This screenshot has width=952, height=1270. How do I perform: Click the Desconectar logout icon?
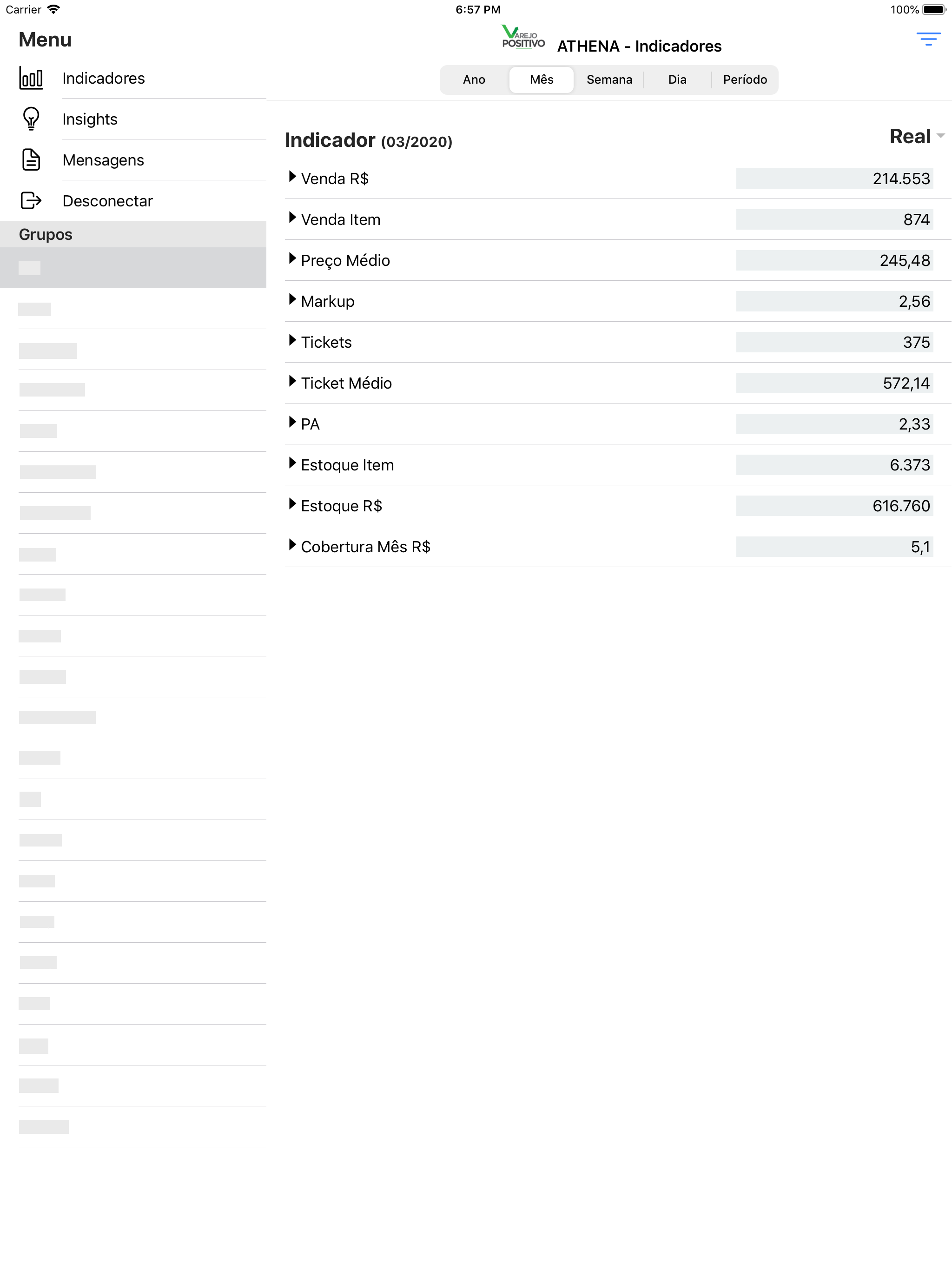tap(31, 200)
